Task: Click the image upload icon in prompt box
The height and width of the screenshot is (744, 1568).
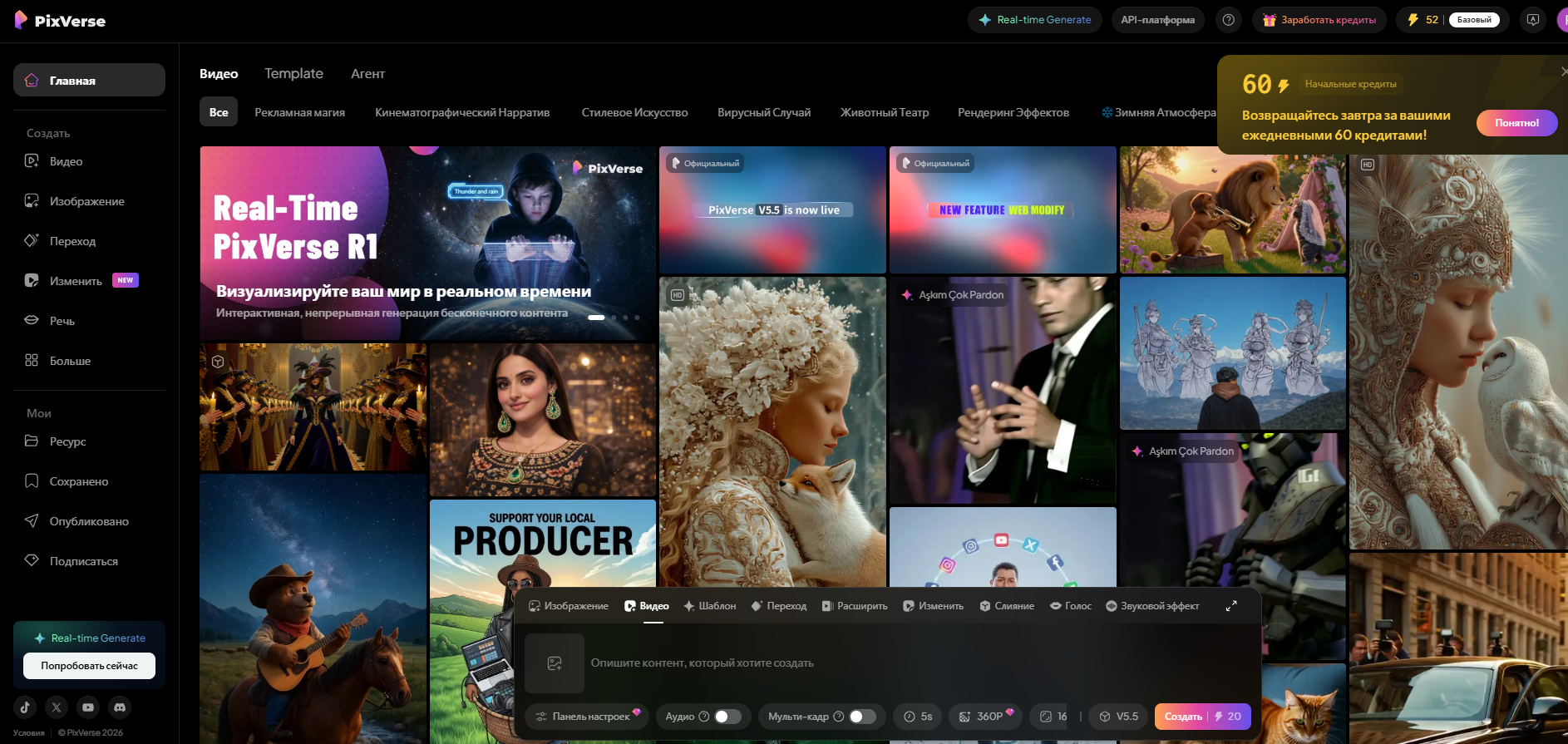Action: click(x=555, y=663)
